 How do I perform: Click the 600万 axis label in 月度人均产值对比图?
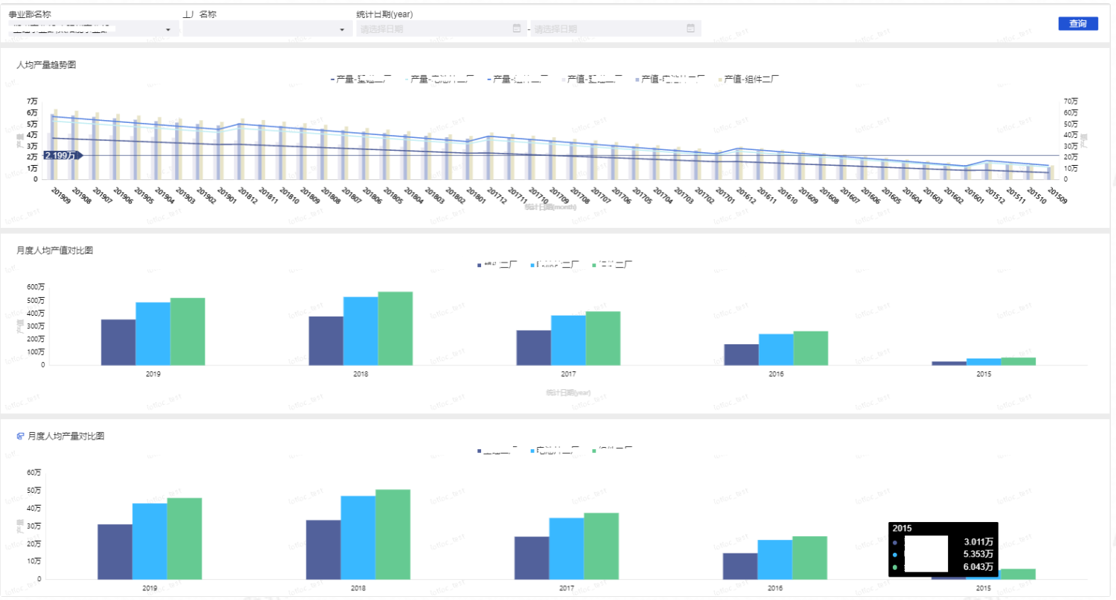(36, 287)
